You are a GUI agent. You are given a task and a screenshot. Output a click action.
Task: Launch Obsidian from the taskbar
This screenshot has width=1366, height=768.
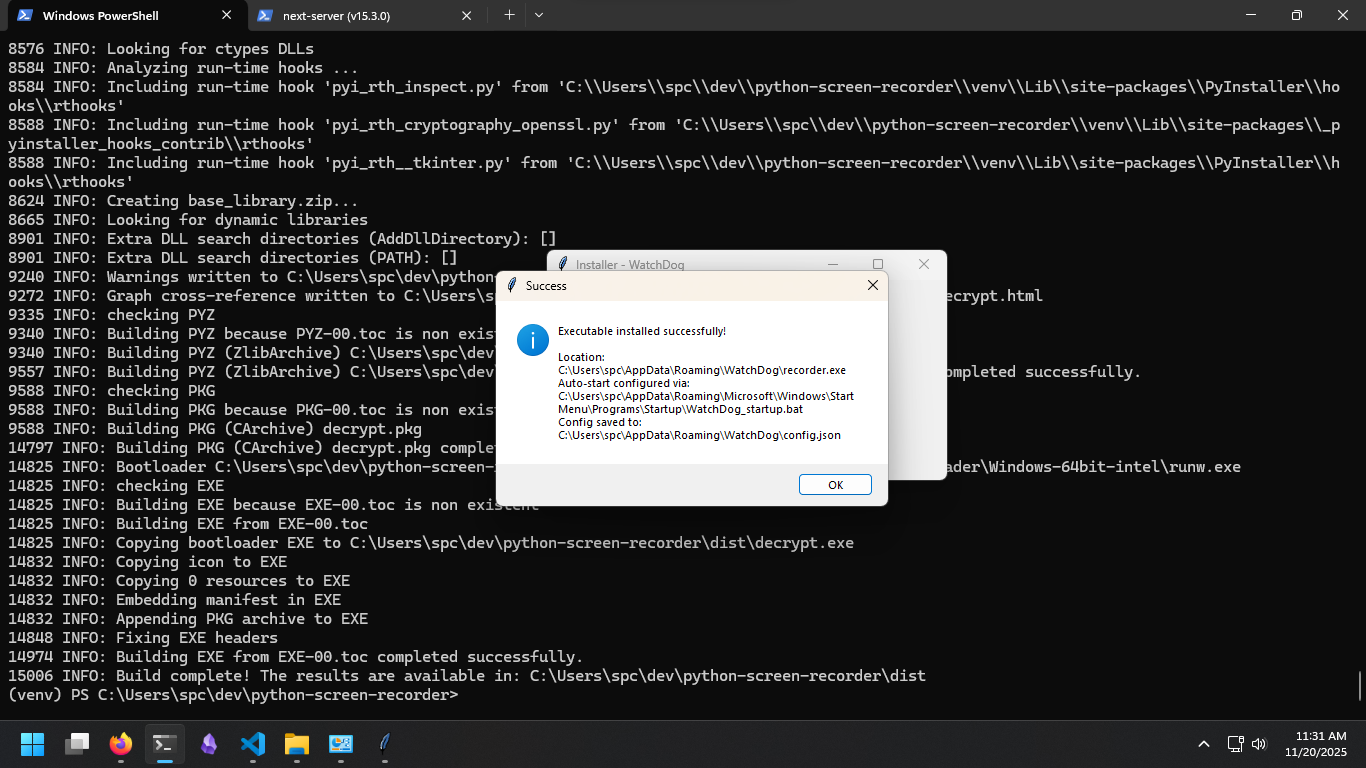[x=209, y=744]
